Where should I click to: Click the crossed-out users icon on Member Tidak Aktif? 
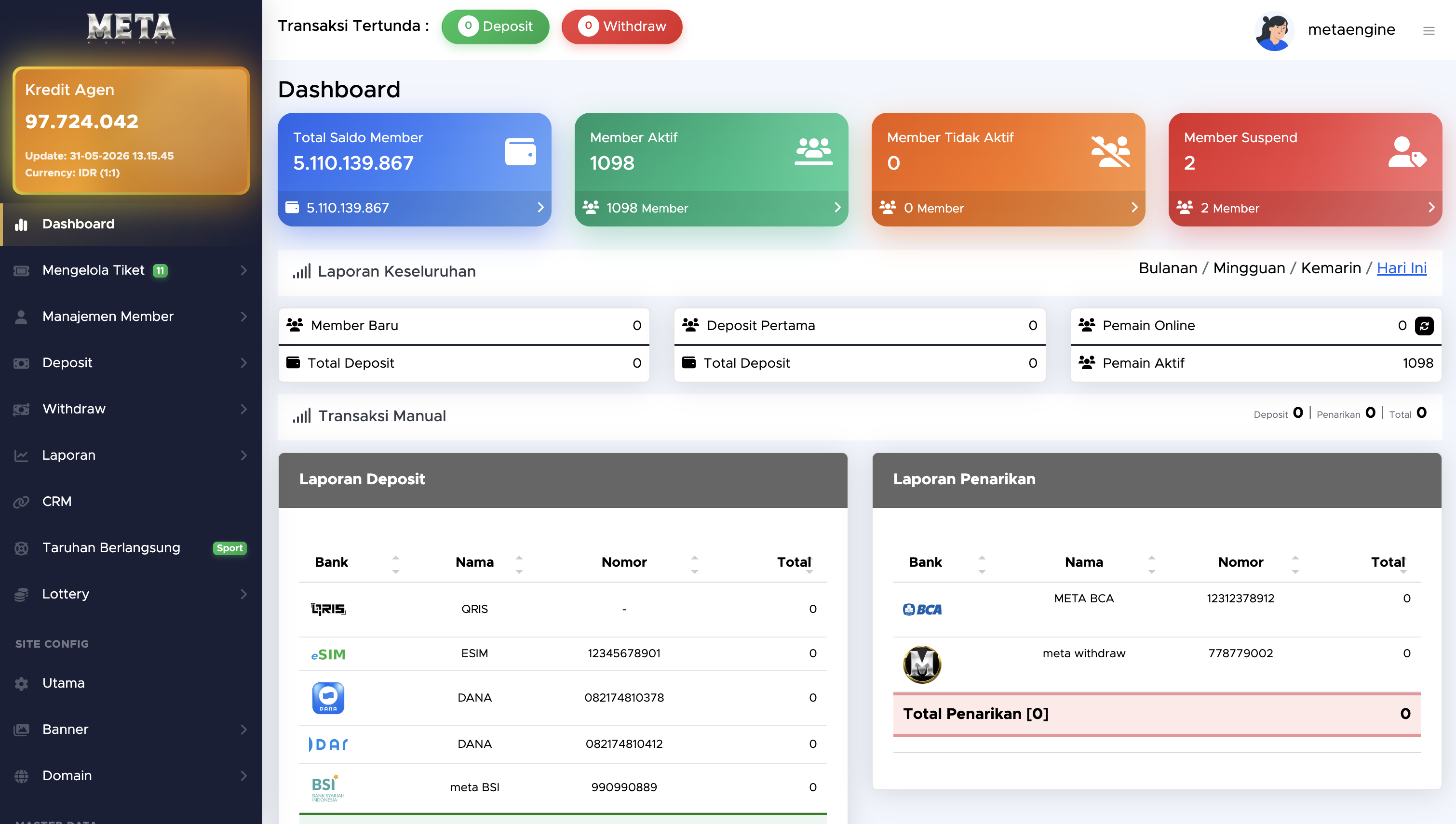click(x=1111, y=152)
